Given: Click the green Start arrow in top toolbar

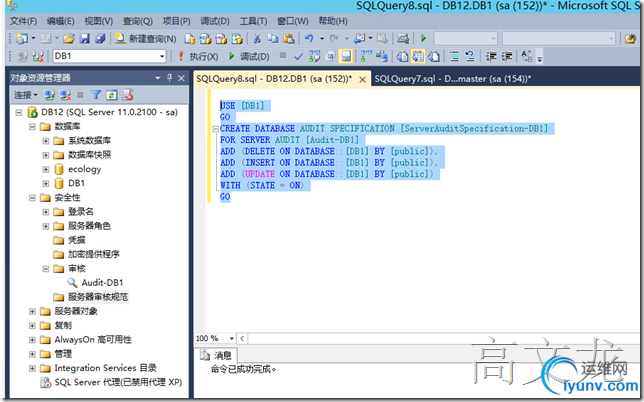Looking at the screenshot, I should click(423, 39).
